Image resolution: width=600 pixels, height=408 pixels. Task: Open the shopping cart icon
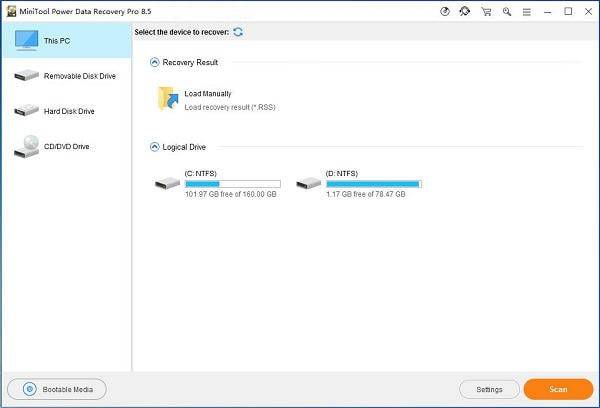pyautogui.click(x=486, y=12)
